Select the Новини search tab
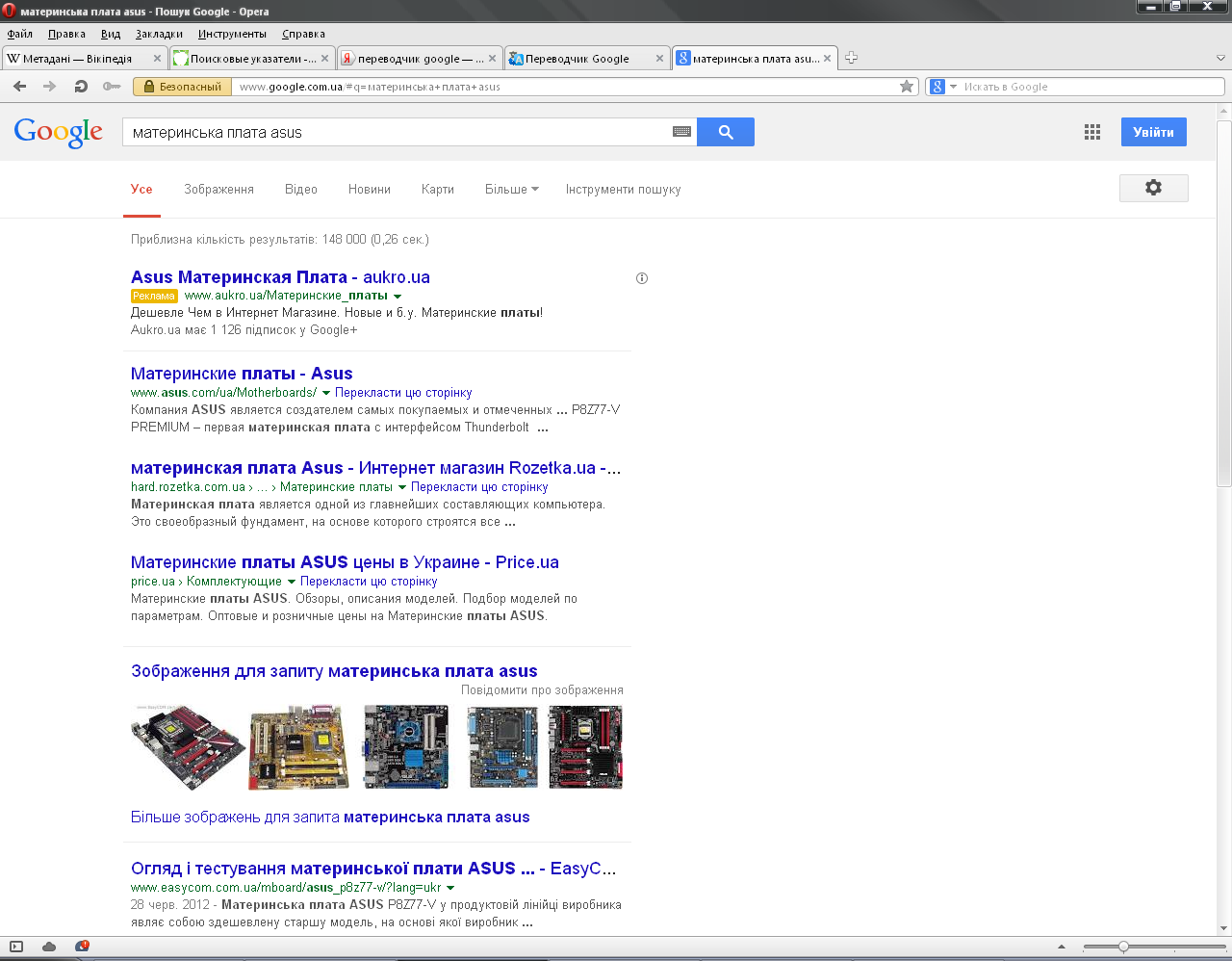 coord(370,190)
